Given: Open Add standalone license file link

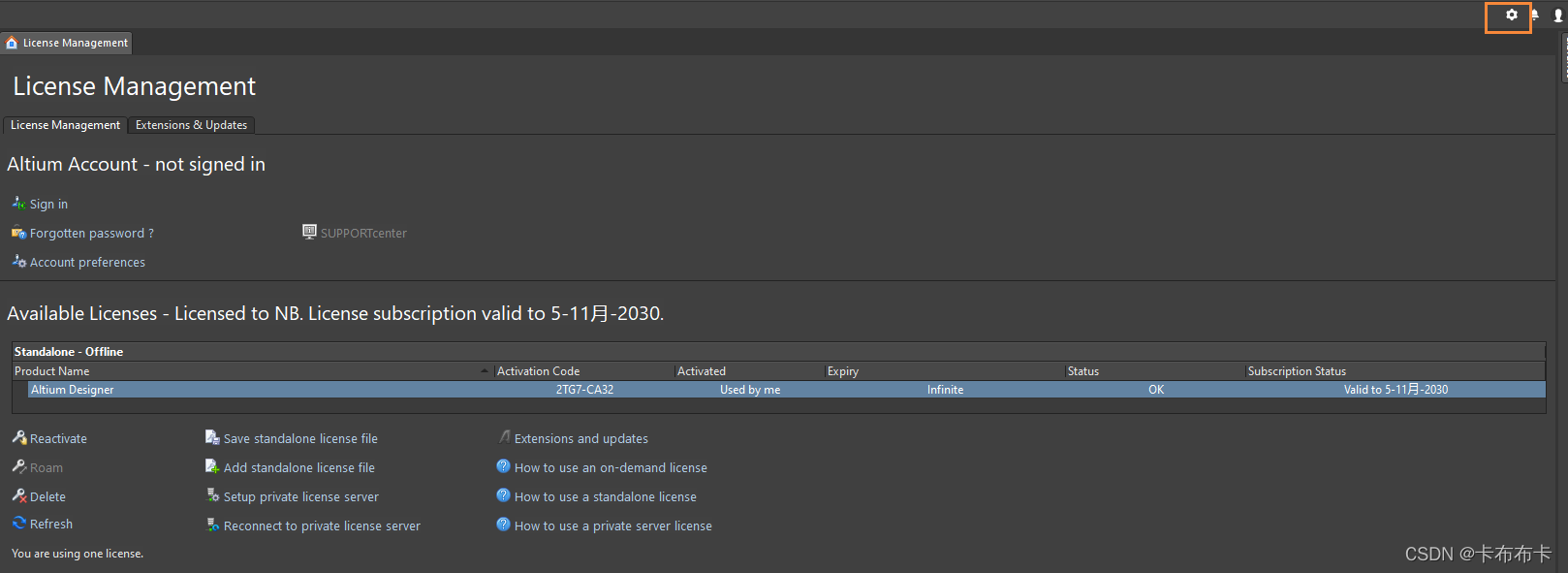Looking at the screenshot, I should (x=298, y=468).
